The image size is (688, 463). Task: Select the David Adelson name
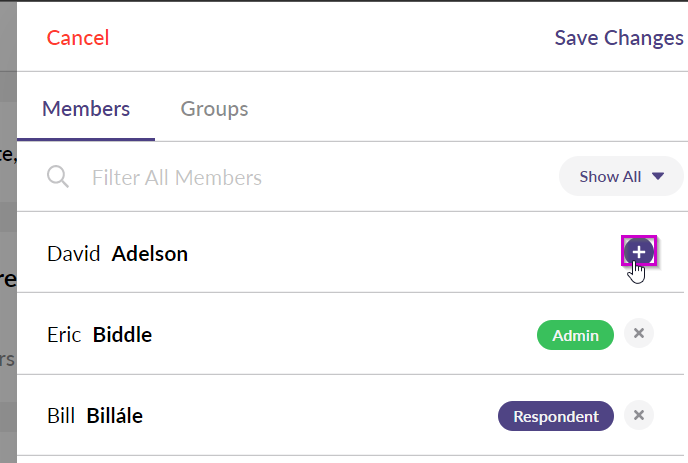tap(118, 254)
